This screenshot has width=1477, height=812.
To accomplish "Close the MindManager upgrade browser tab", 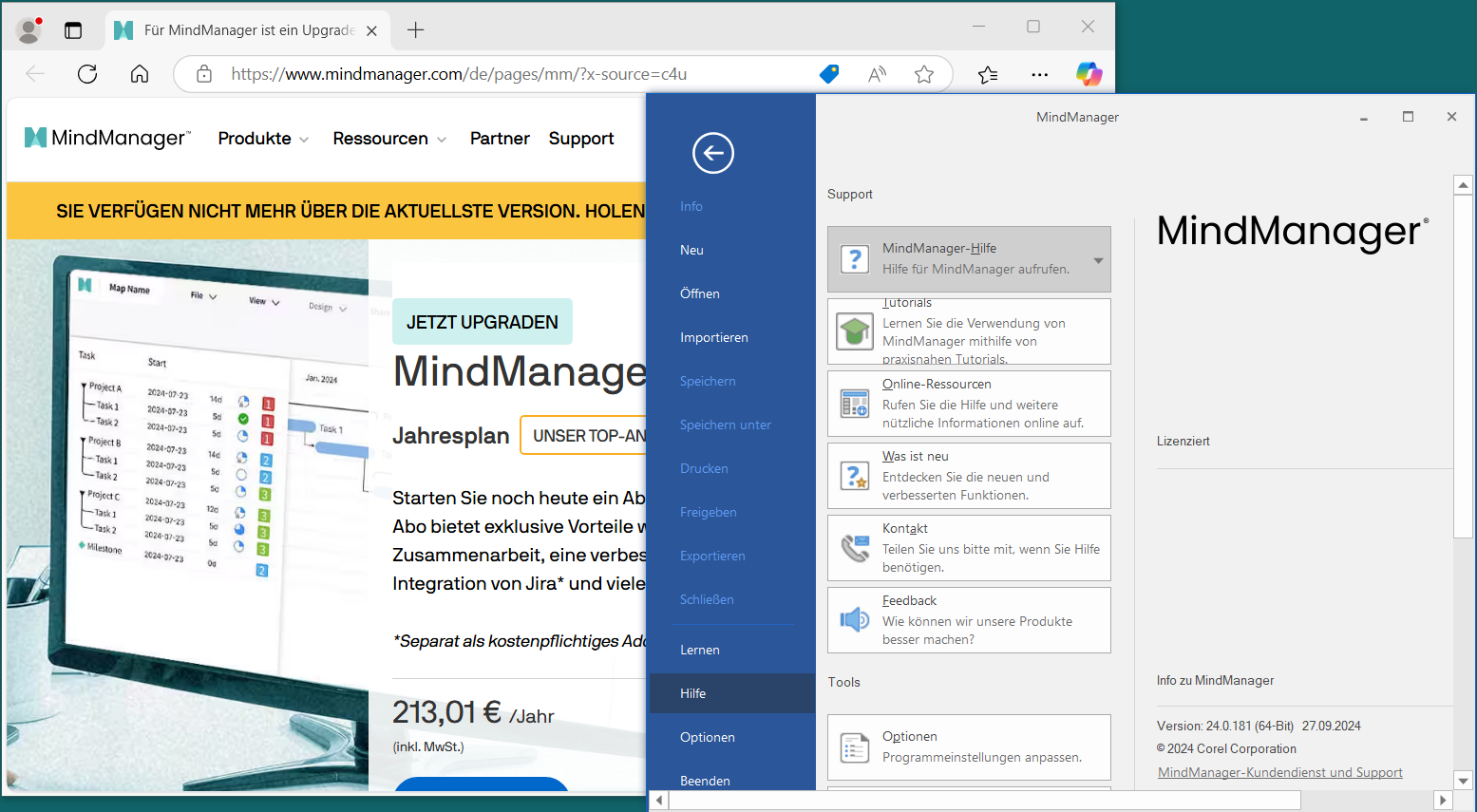I will 371,30.
